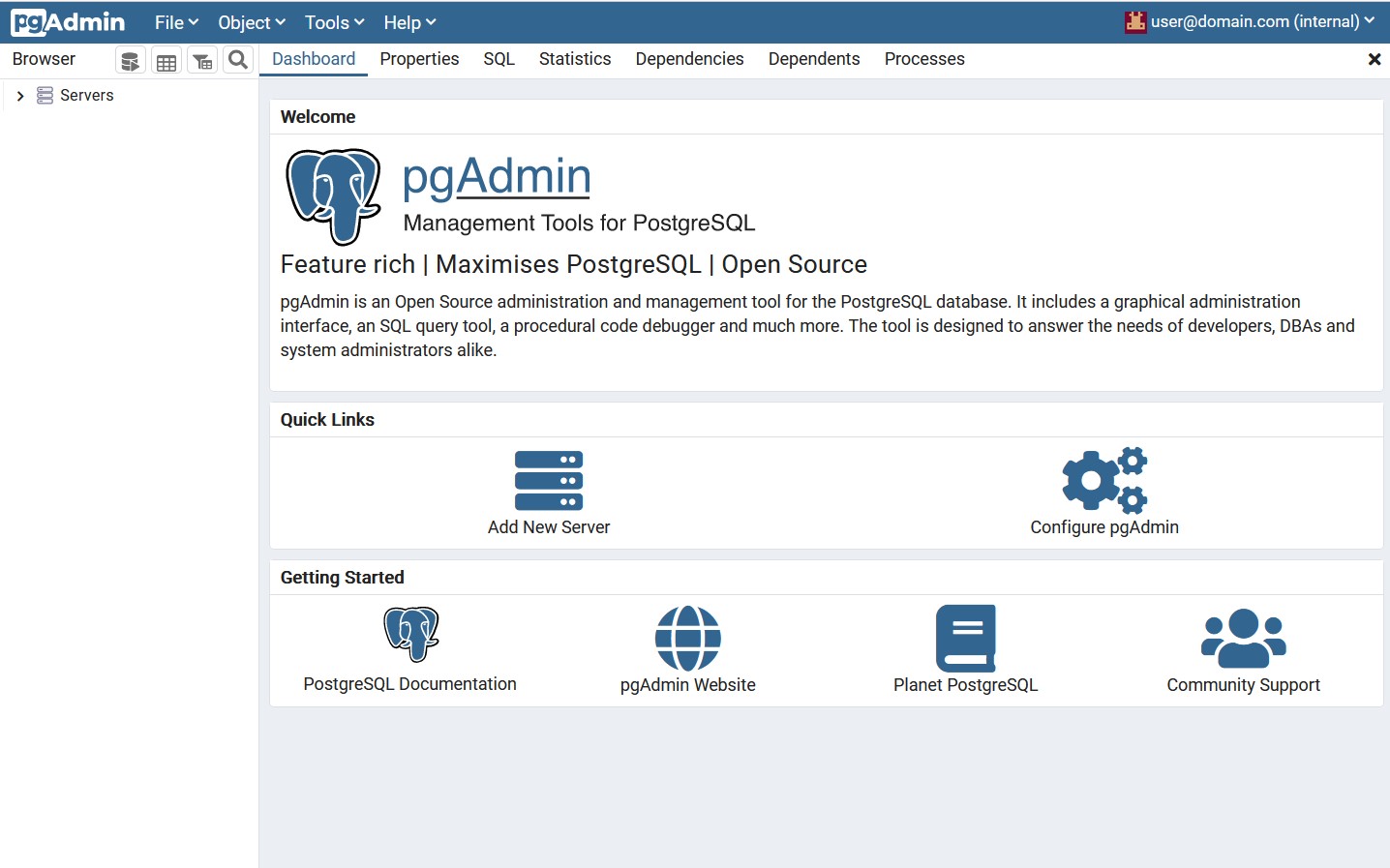Open the pgAdmin Website link
Viewport: 1390px width, 868px height.
pyautogui.click(x=688, y=685)
